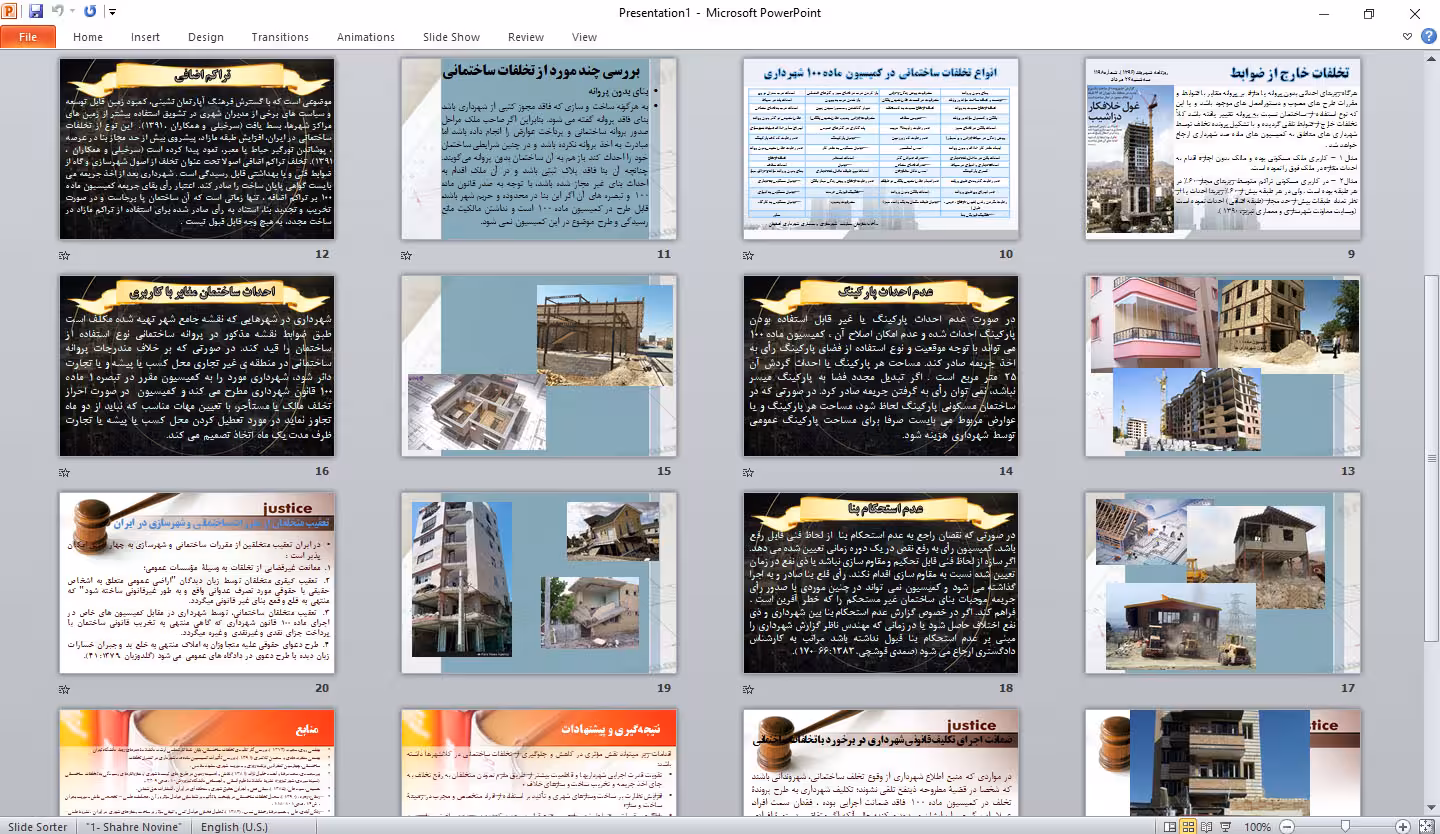Fit slides to current window
The height and width of the screenshot is (834, 1440).
tap(1425, 827)
